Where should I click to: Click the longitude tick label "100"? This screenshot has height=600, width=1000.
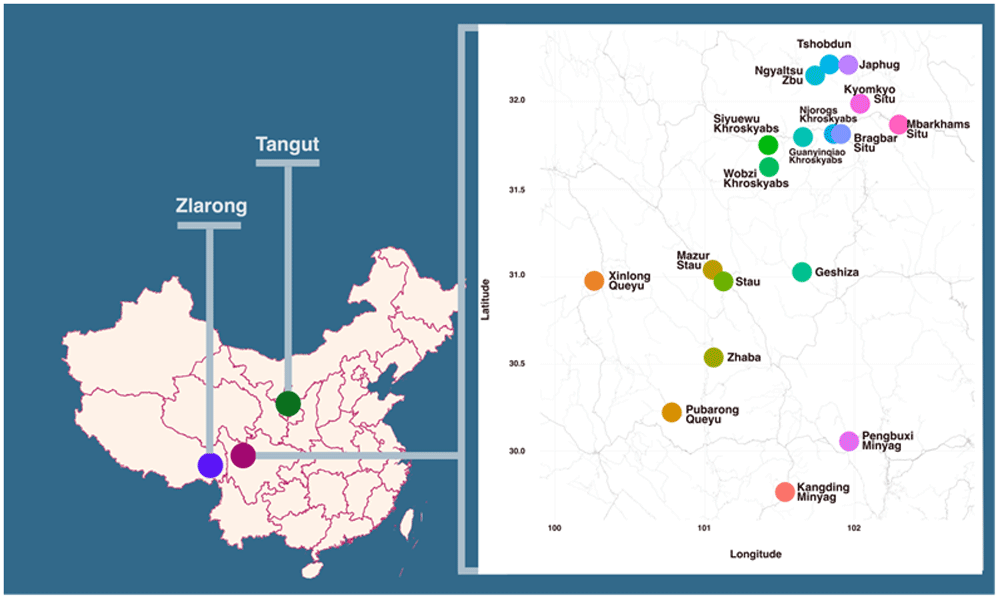pos(554,528)
